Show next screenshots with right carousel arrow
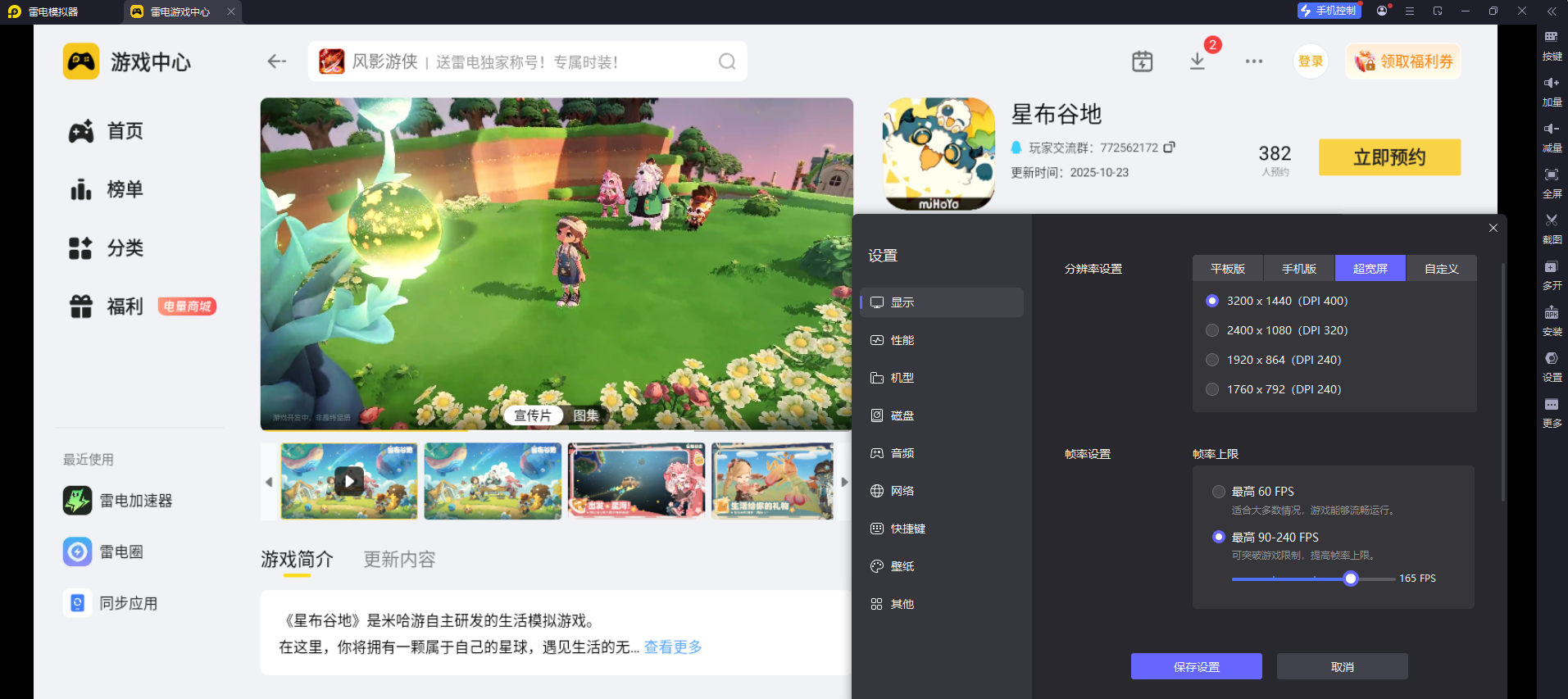The image size is (1568, 699). coord(844,482)
